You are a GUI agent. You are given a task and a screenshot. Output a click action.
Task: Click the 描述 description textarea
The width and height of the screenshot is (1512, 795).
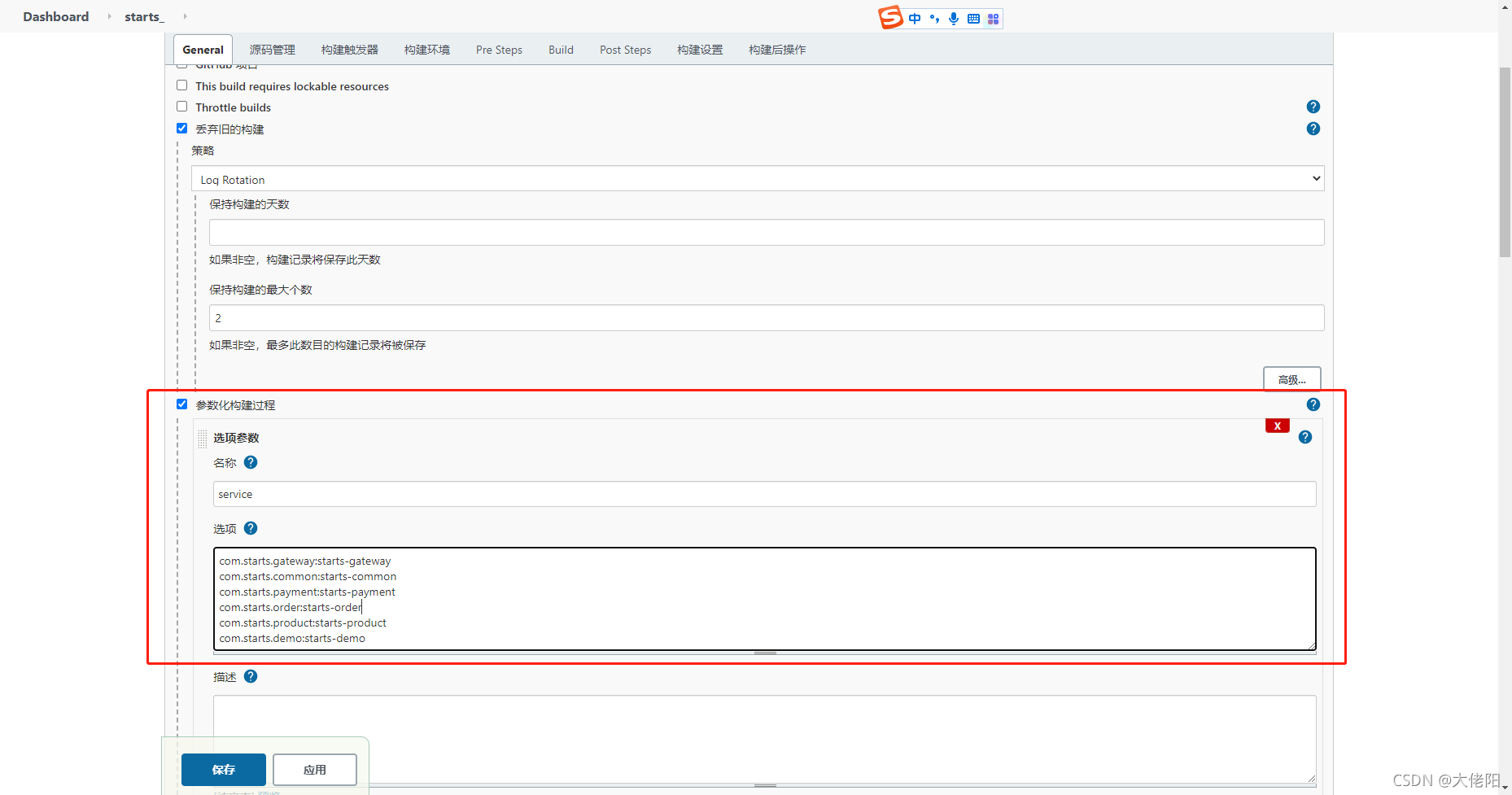(764, 739)
